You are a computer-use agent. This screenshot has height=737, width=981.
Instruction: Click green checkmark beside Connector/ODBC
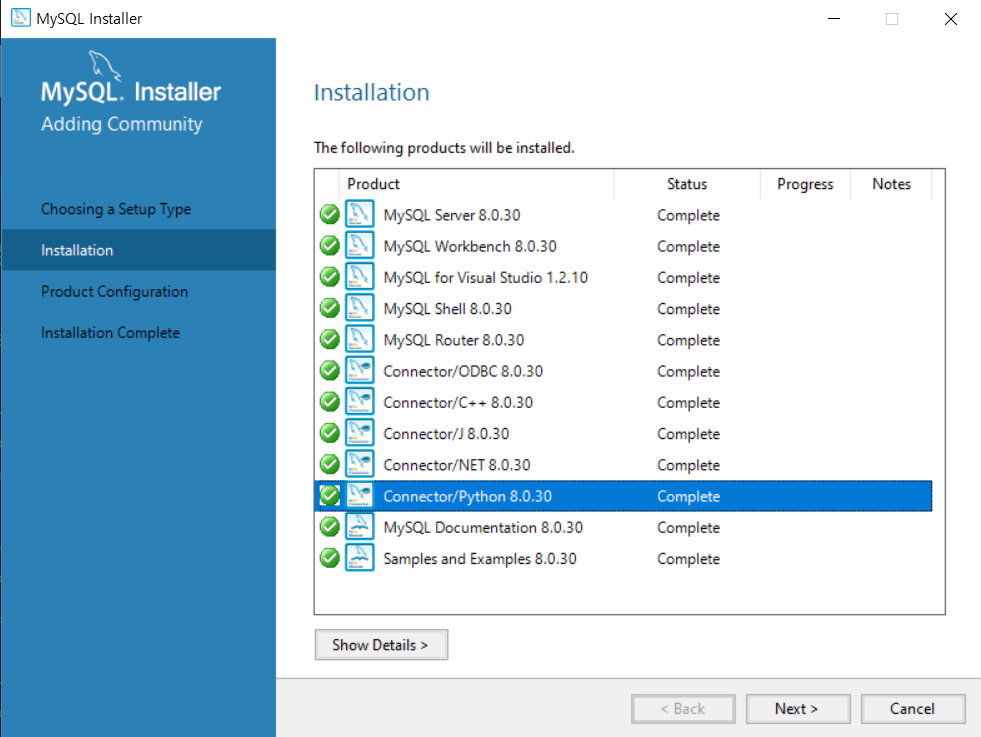tap(330, 371)
